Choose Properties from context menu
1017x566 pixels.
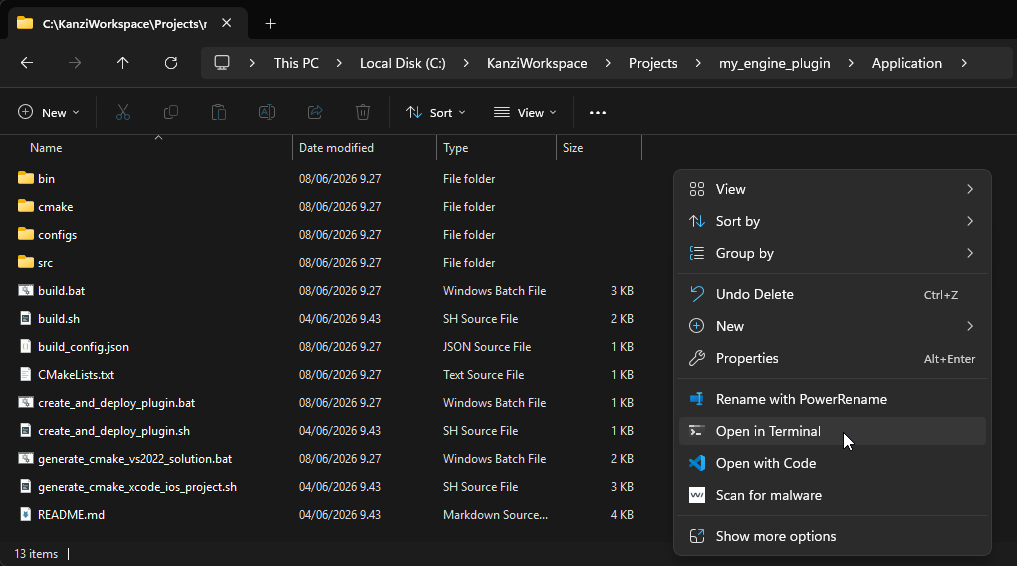(x=832, y=359)
